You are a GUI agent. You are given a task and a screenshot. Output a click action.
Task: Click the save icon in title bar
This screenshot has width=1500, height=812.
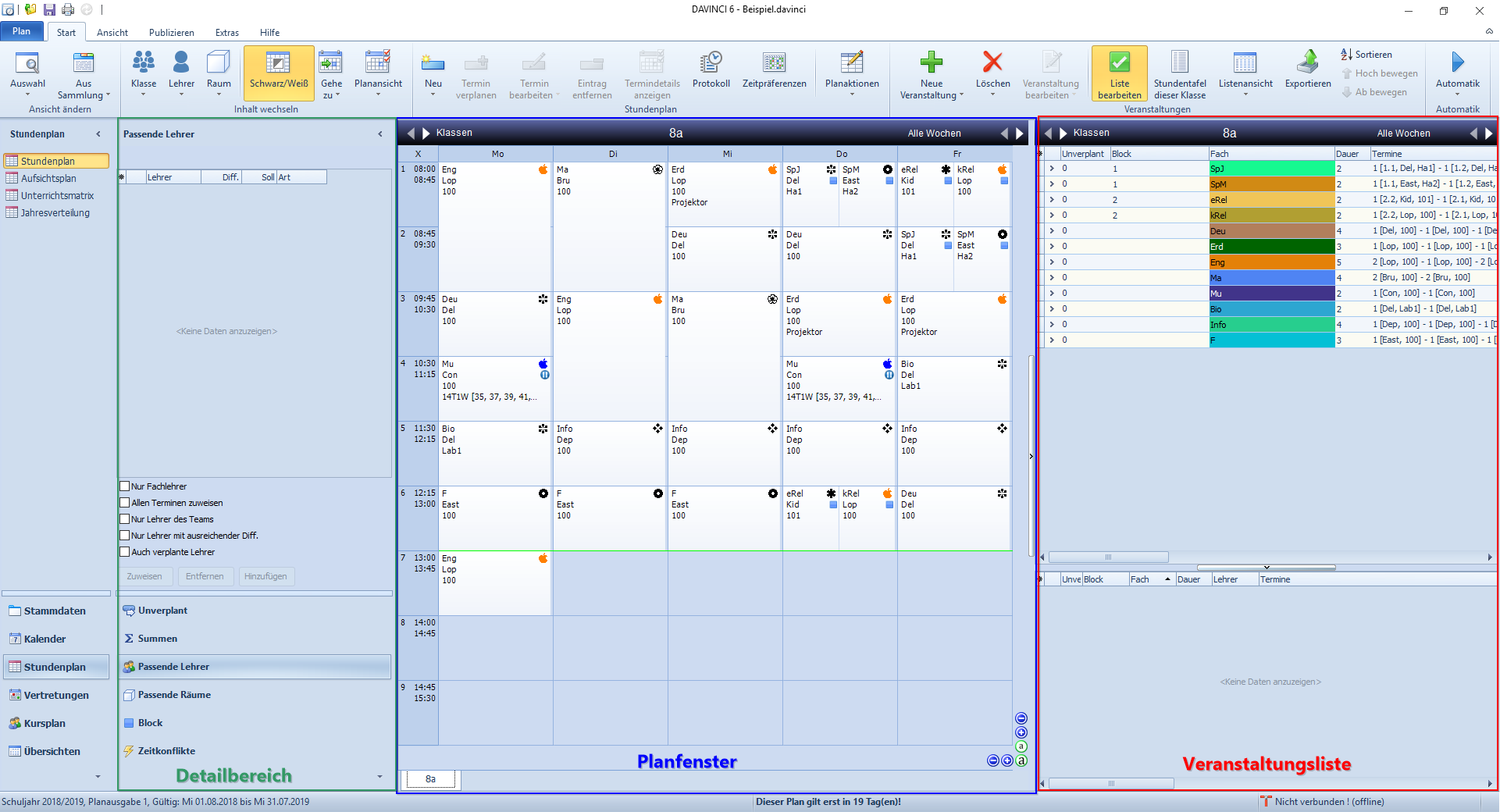coord(49,9)
